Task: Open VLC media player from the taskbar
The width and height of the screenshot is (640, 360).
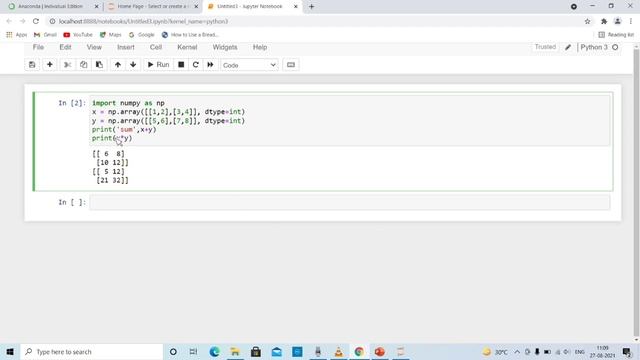Action: click(338, 351)
